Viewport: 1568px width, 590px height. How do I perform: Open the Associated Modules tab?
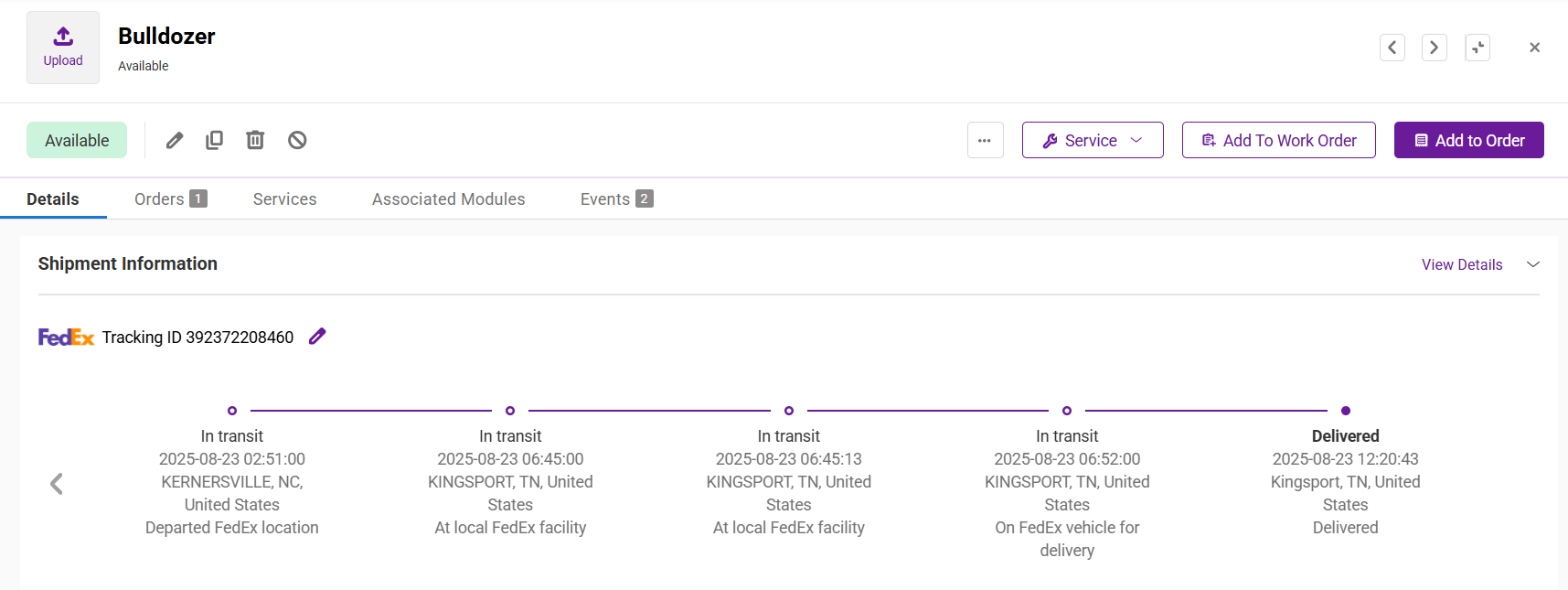click(x=448, y=198)
